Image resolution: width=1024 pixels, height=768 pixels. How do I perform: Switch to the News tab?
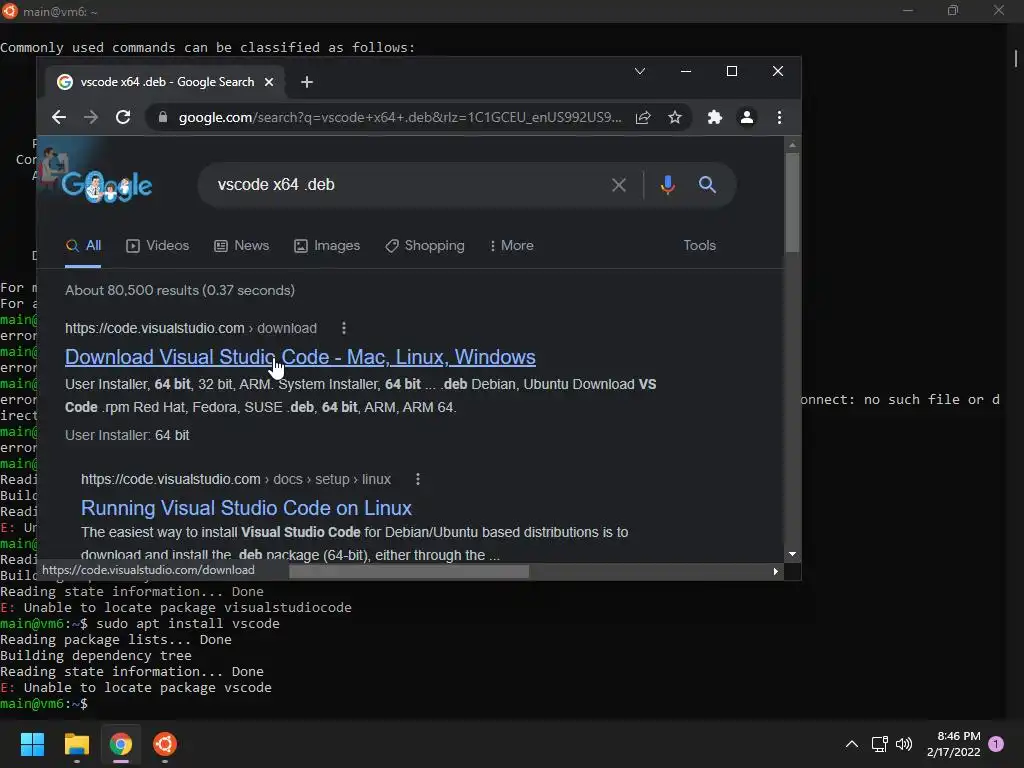point(242,246)
